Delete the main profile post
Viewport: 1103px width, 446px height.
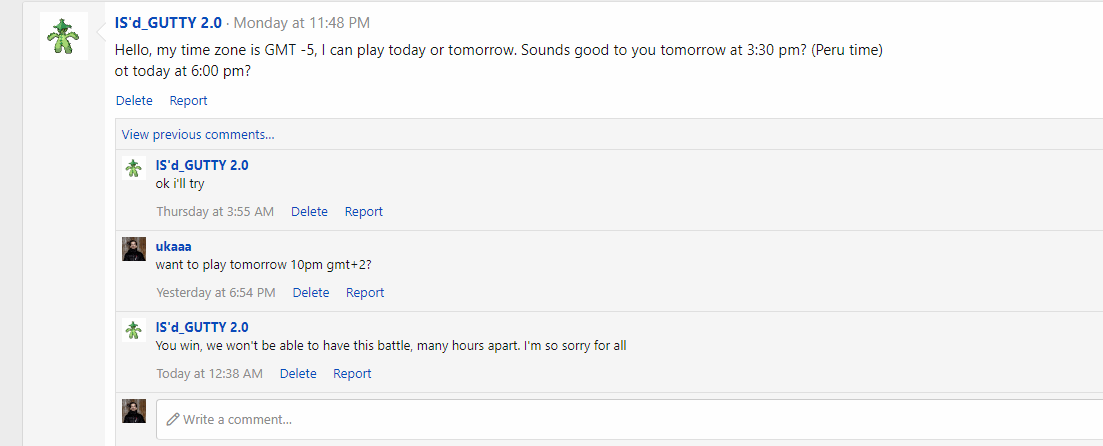134,100
